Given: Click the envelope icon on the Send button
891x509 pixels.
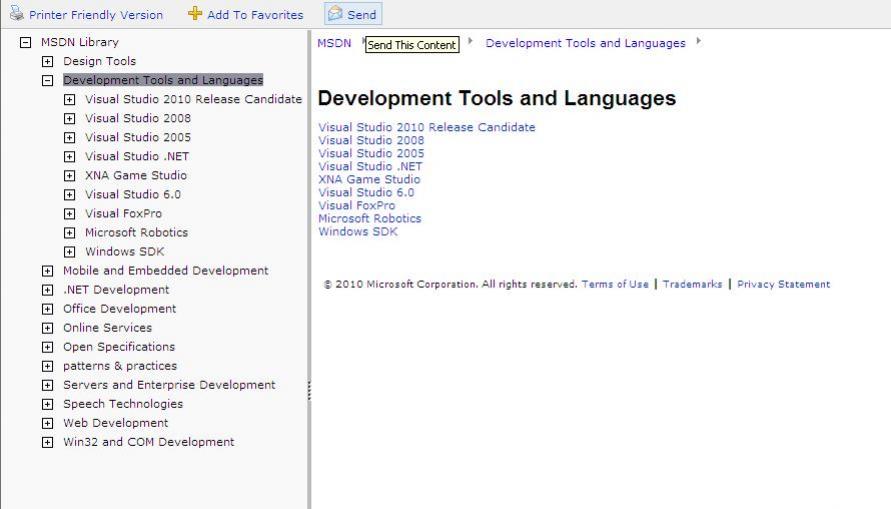Looking at the screenshot, I should tap(335, 13).
